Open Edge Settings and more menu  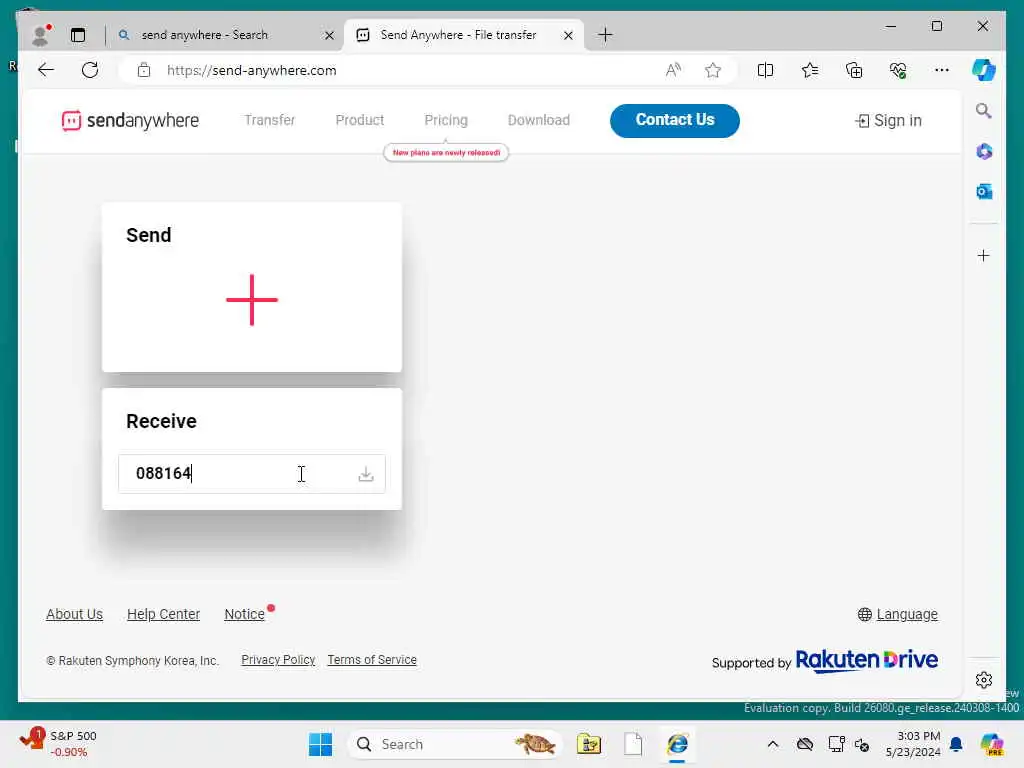pos(942,70)
